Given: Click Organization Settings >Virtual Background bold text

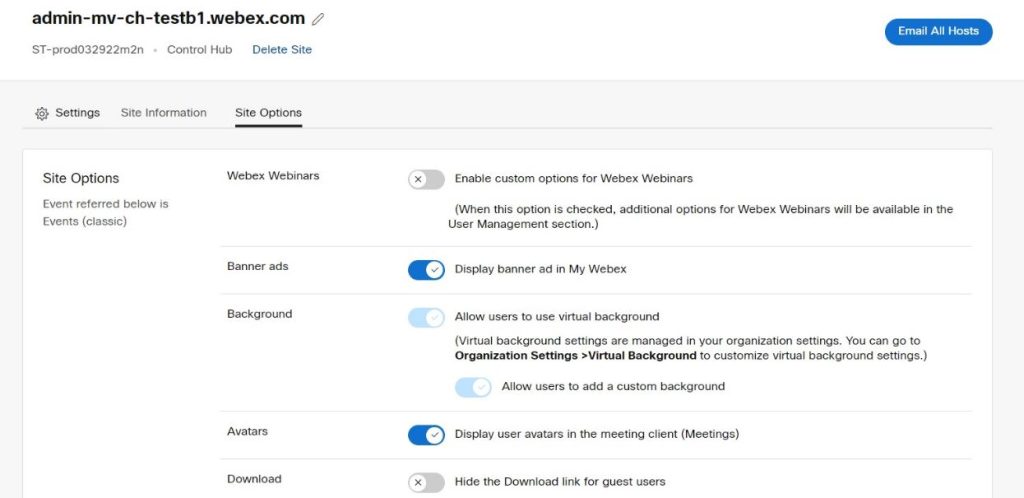Looking at the screenshot, I should click(x=575, y=356).
